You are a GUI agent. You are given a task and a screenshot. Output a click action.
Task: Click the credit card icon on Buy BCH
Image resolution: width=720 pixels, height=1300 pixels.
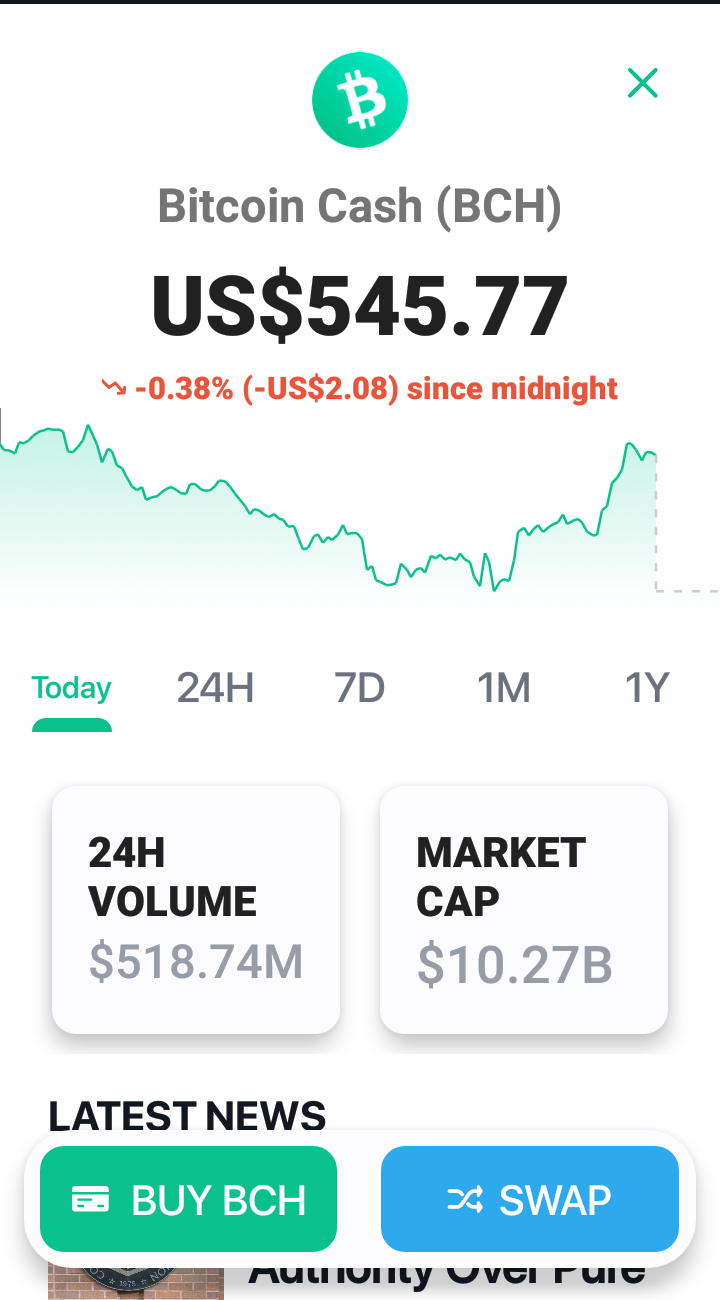91,1199
